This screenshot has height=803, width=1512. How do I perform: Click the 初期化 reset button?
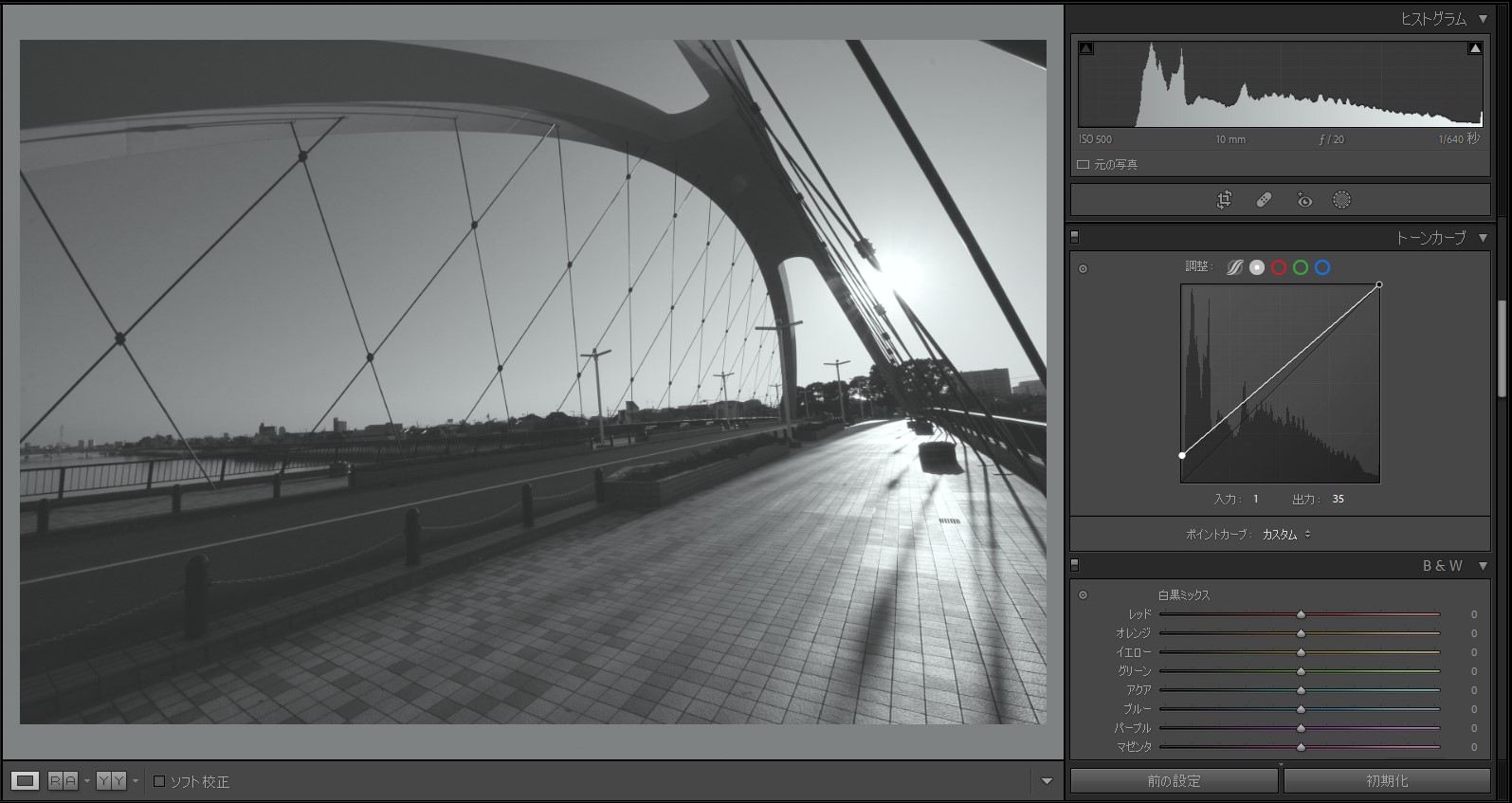(1387, 781)
